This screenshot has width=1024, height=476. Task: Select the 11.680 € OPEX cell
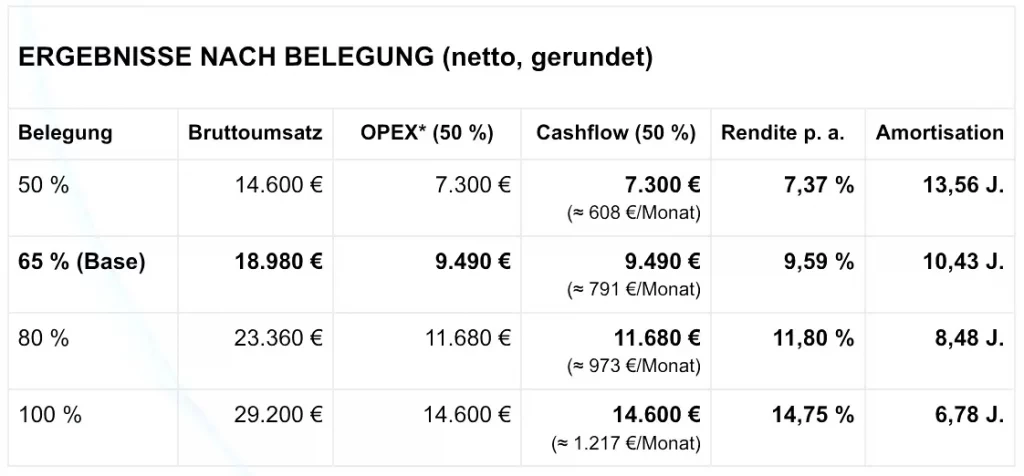pyautogui.click(x=468, y=339)
